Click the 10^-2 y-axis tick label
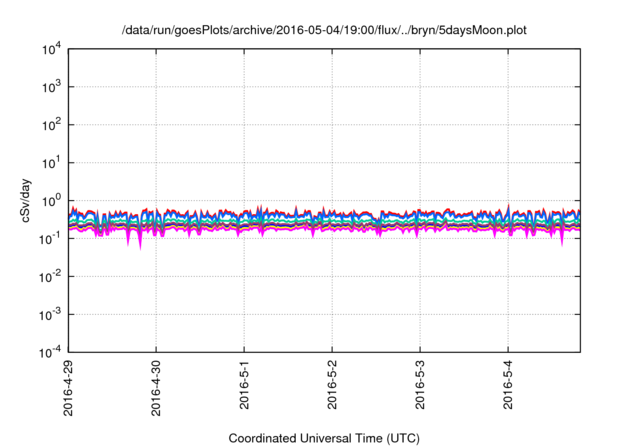640x448 pixels. pyautogui.click(x=50, y=277)
